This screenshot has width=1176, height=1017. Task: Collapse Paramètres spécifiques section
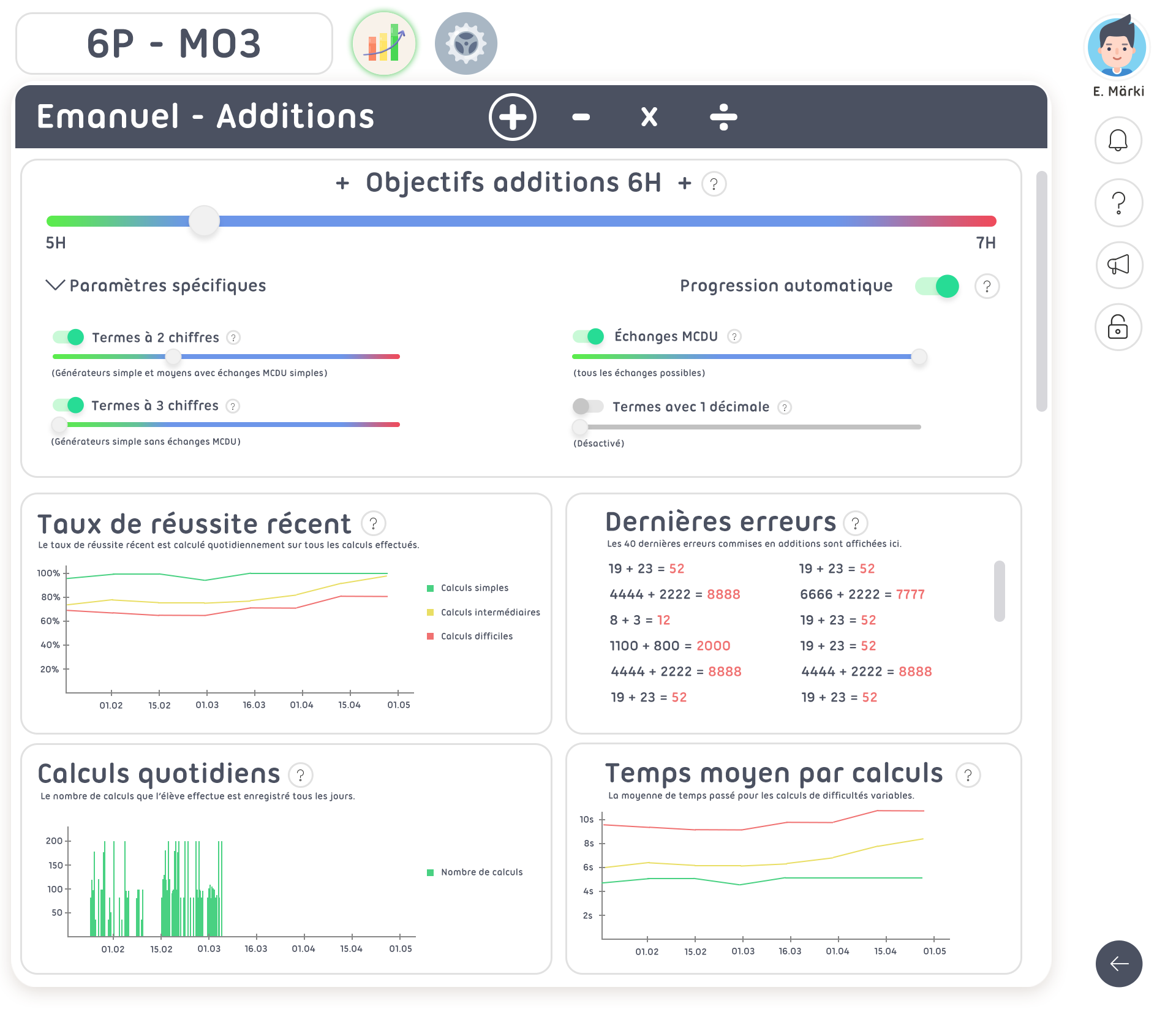[55, 285]
